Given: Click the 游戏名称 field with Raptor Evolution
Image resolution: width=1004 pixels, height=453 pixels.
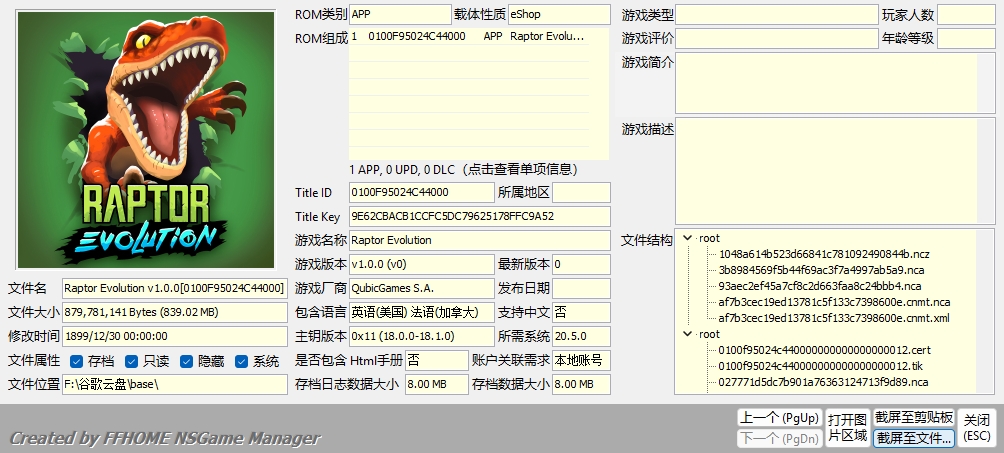Looking at the screenshot, I should 480,240.
